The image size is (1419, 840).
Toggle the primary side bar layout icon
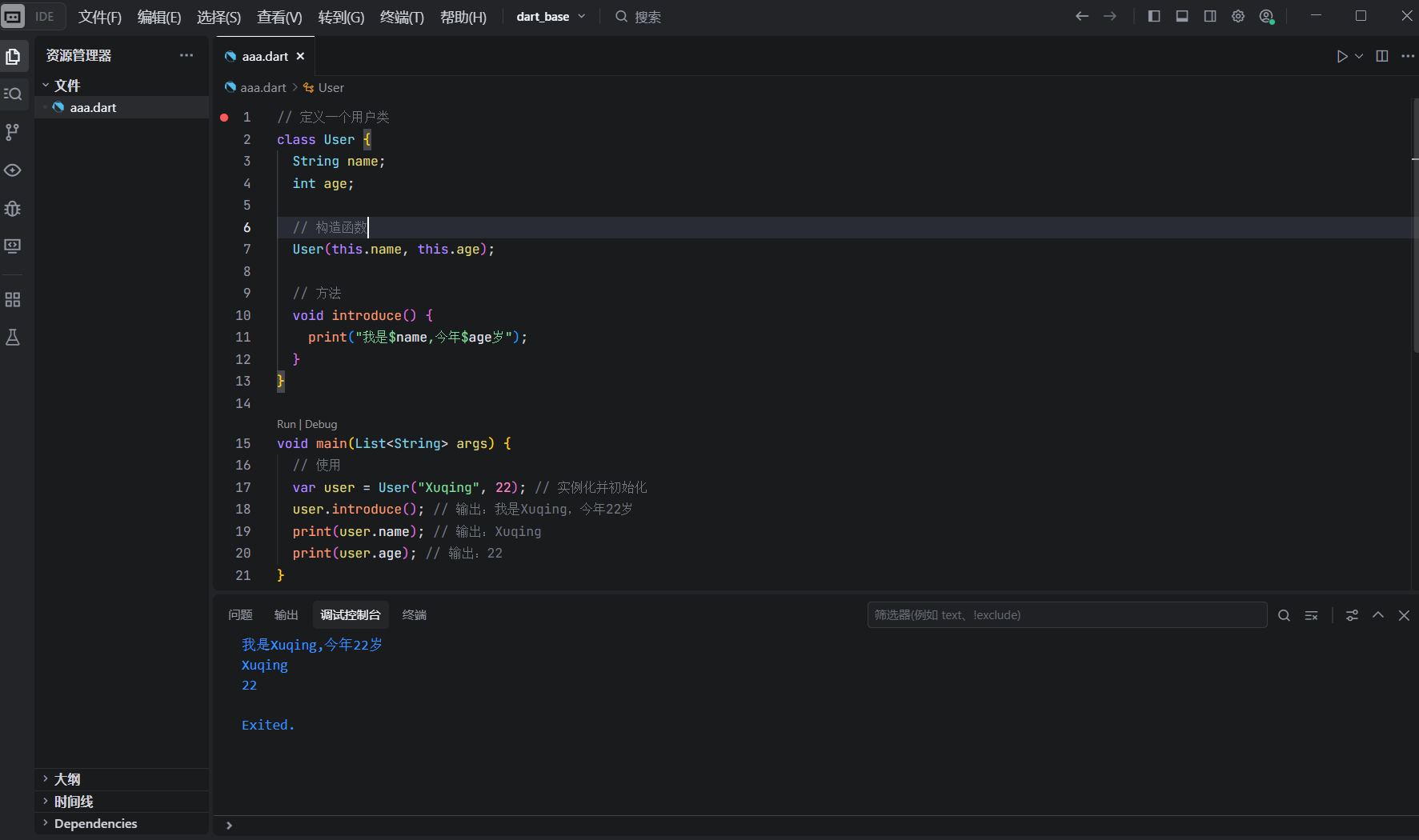click(x=1154, y=16)
